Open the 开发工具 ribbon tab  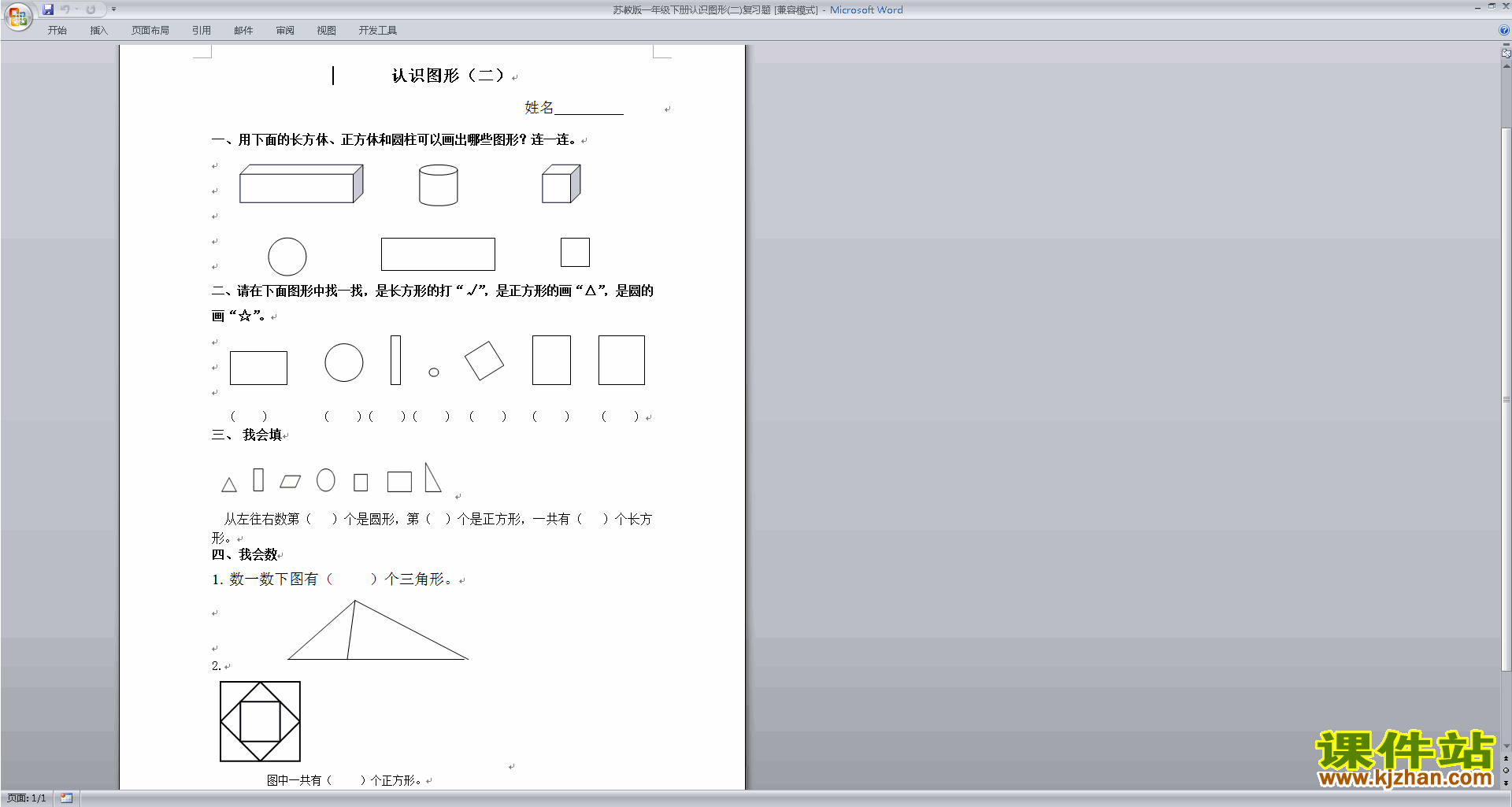tap(378, 31)
